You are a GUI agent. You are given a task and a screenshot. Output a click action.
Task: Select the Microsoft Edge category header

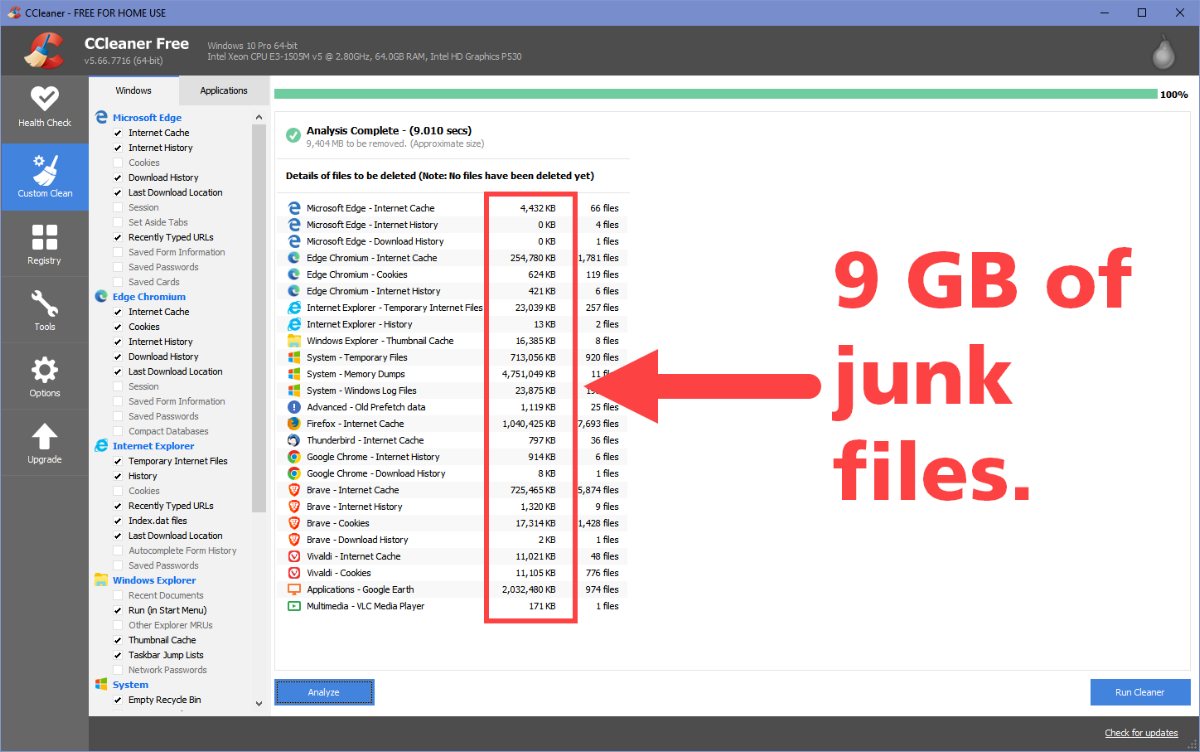(147, 117)
